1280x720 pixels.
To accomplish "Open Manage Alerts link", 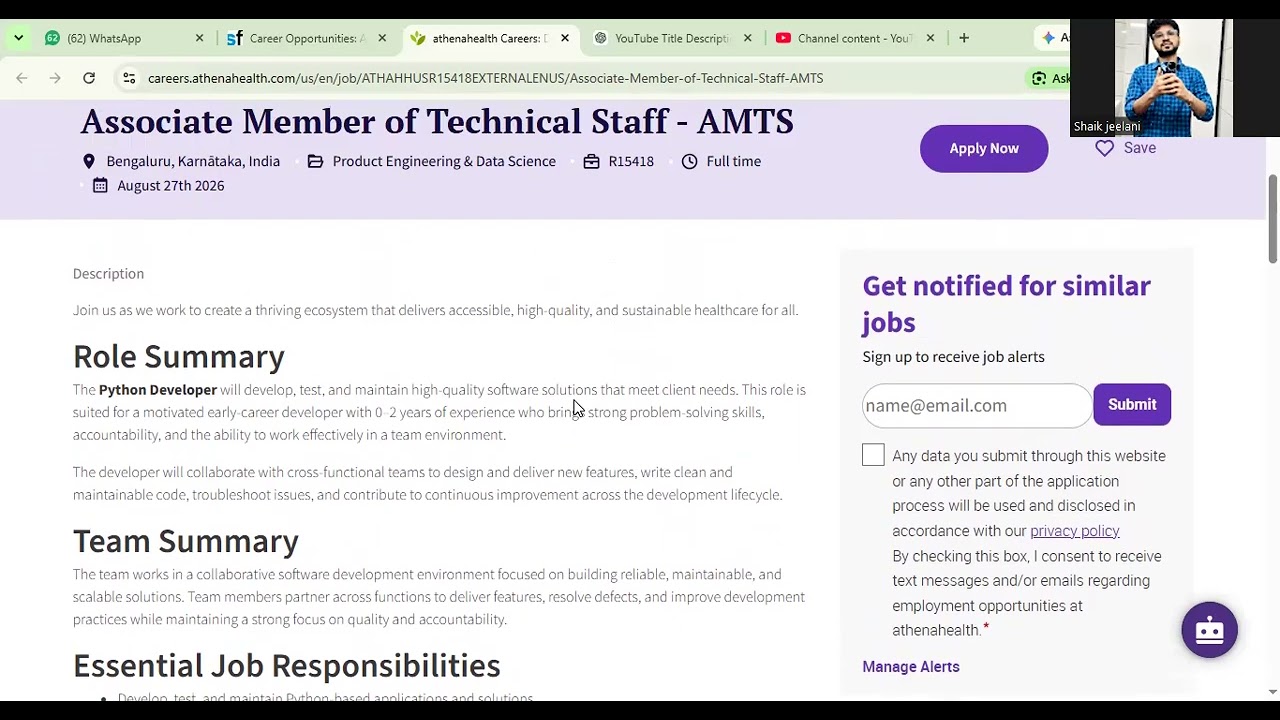I will click(x=911, y=667).
